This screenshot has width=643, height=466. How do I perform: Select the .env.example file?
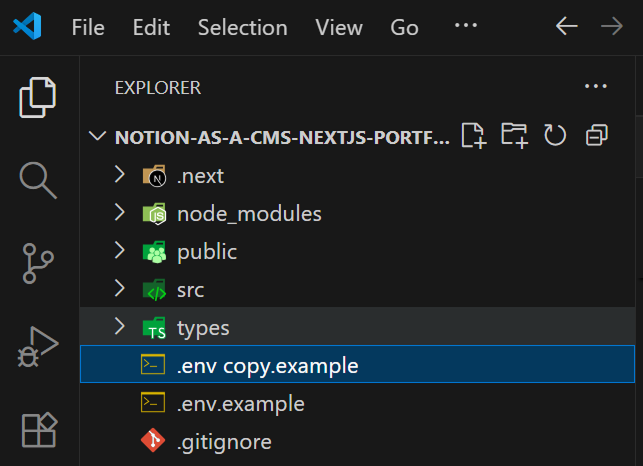tap(240, 404)
